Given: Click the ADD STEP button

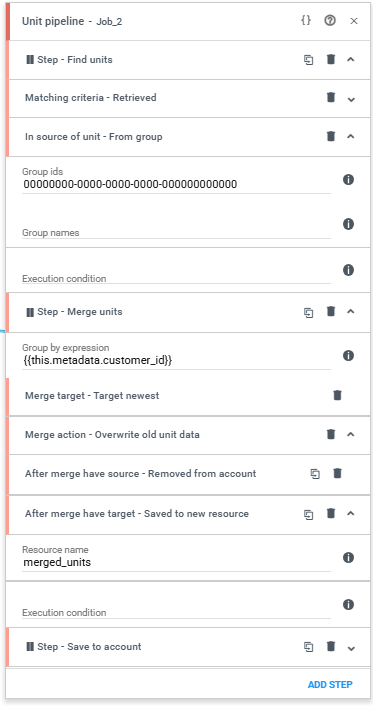Looking at the screenshot, I should (330, 684).
